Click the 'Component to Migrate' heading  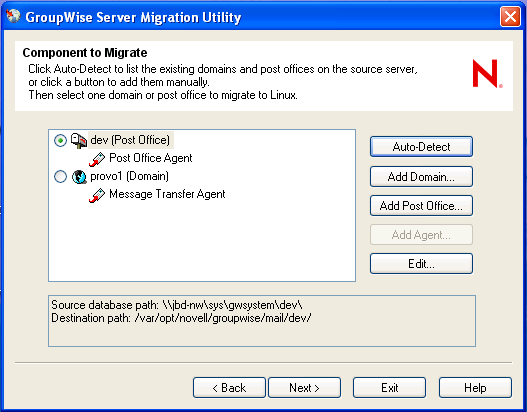(85, 53)
